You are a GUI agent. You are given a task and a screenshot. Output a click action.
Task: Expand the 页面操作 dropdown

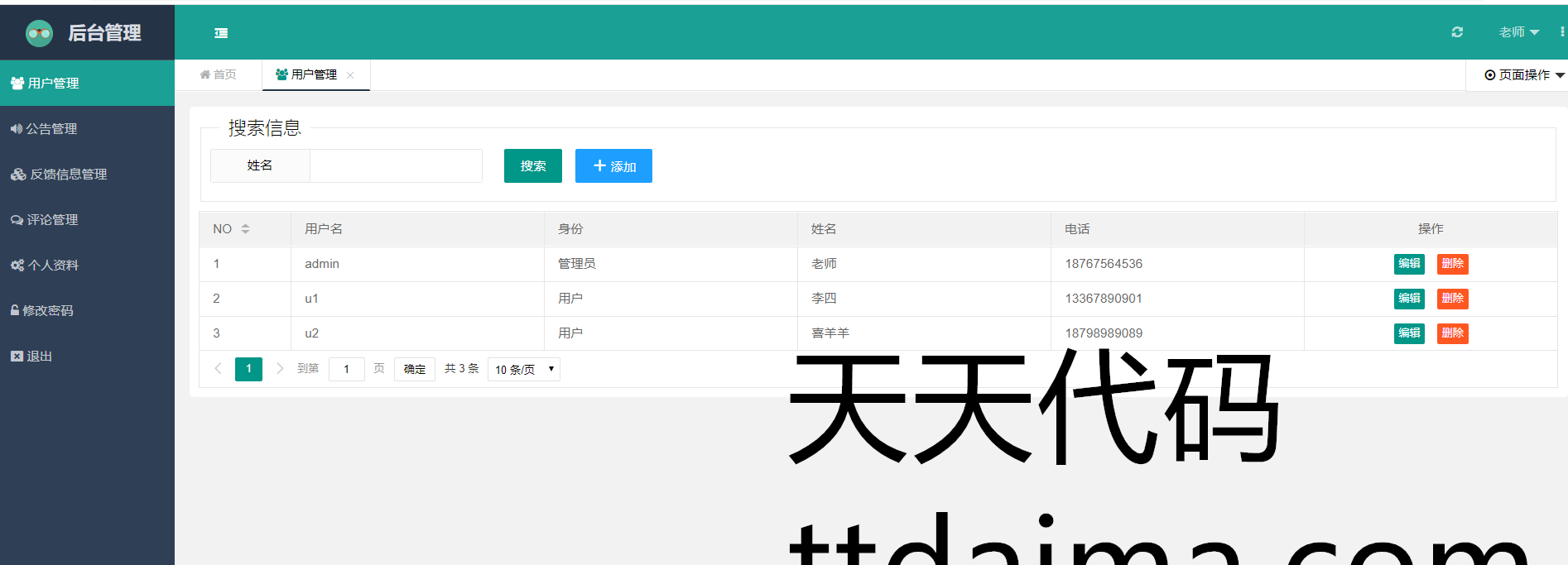click(x=1523, y=75)
